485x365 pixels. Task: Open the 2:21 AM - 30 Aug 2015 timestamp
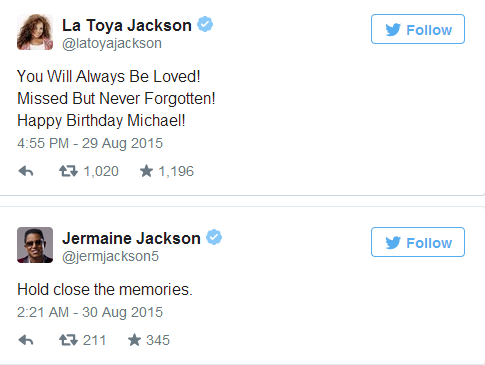90,312
